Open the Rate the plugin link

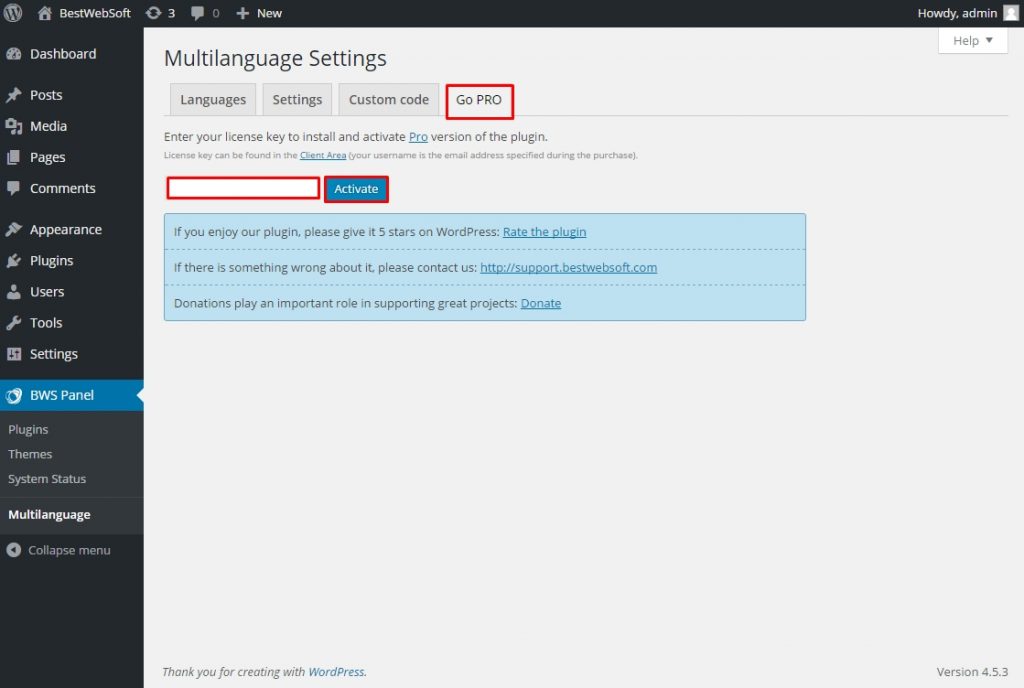(x=544, y=231)
